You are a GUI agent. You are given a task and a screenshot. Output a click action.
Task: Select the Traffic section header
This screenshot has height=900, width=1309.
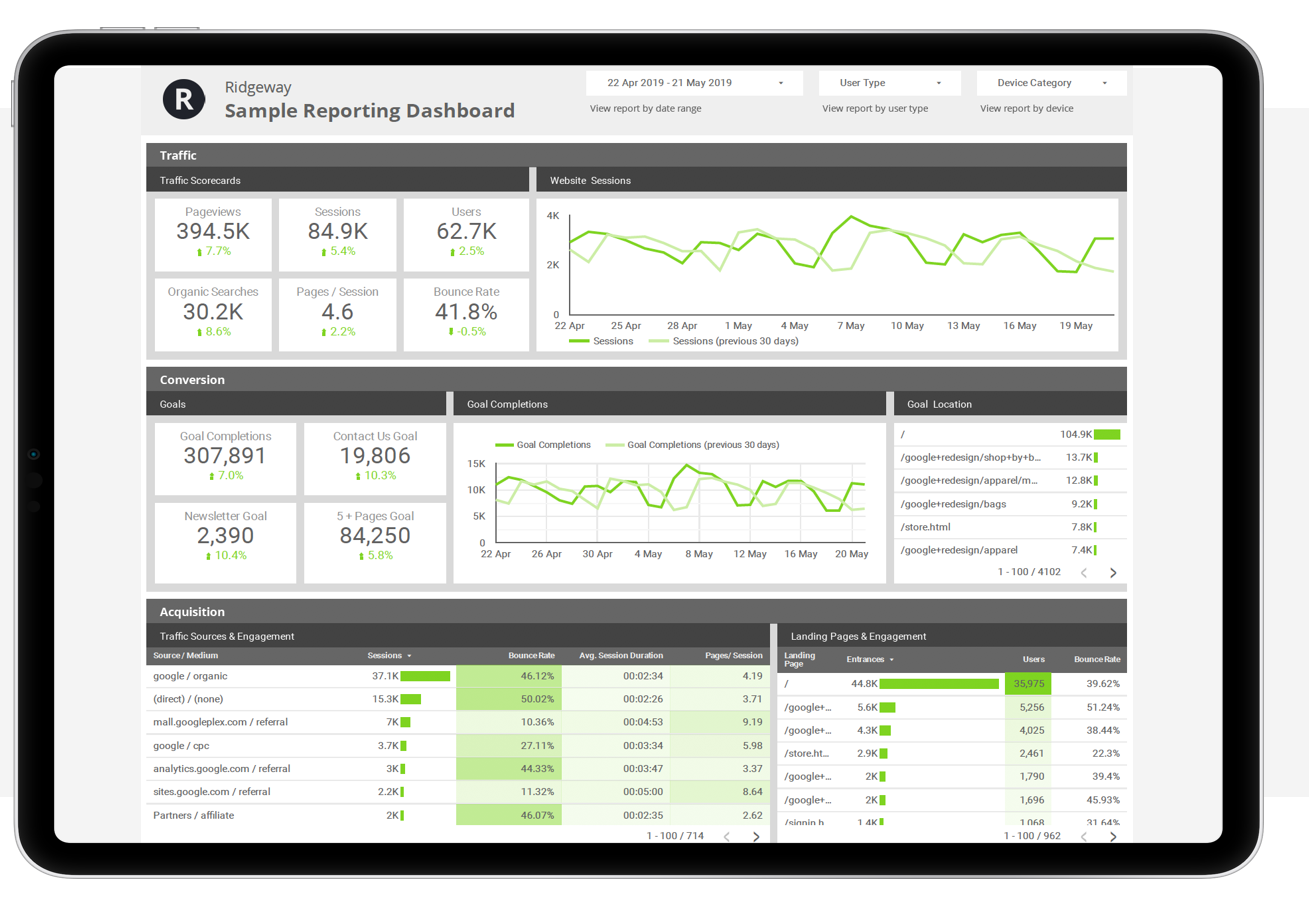177,155
